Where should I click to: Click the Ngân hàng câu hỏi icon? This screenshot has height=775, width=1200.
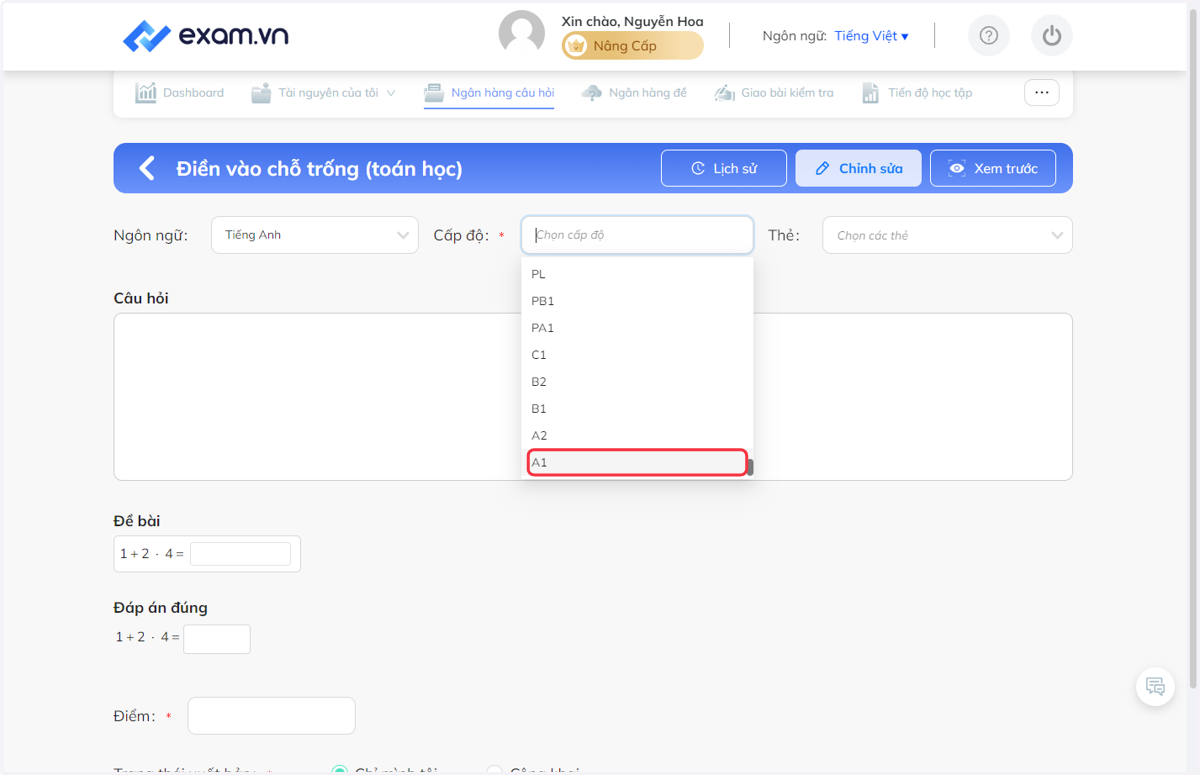tap(434, 93)
